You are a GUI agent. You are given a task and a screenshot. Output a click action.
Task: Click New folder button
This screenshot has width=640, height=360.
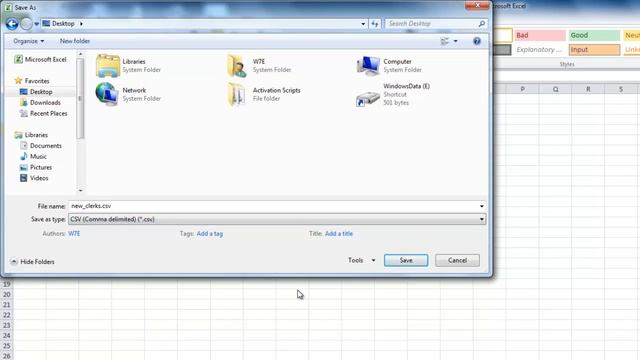pos(75,41)
